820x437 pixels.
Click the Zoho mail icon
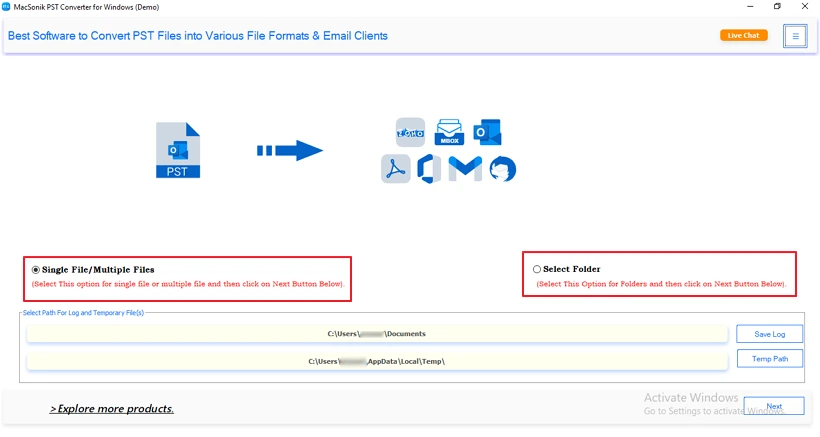(x=411, y=132)
